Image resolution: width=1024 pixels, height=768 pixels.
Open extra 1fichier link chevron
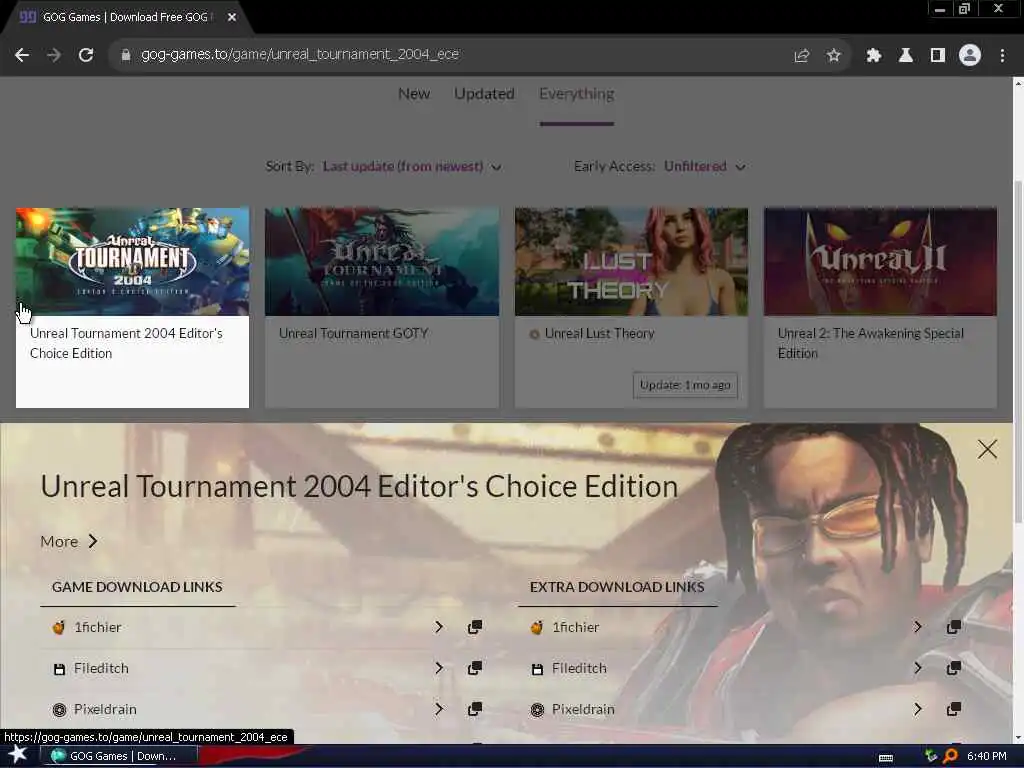[918, 627]
